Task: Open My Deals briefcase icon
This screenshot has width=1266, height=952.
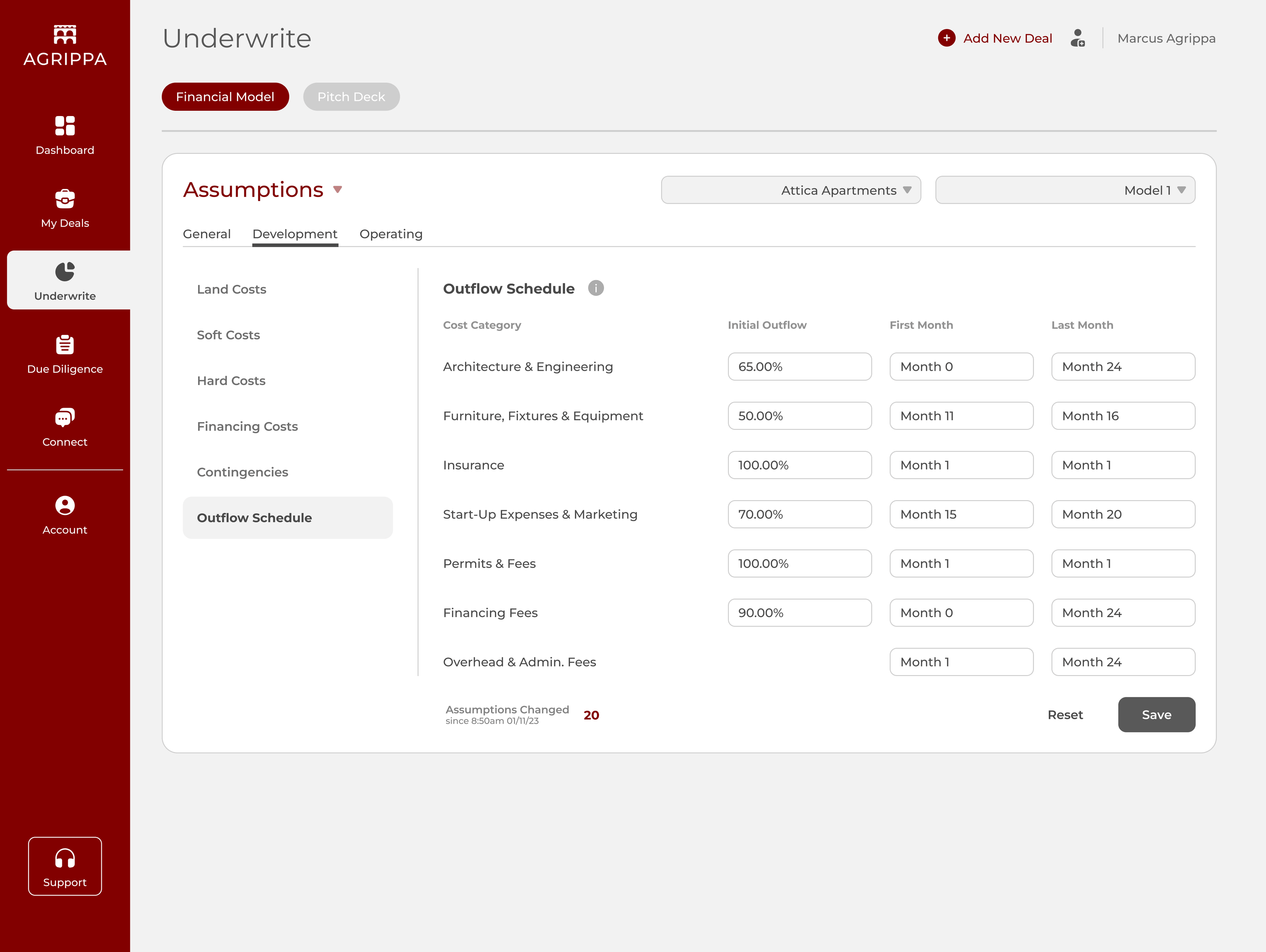Action: tap(65, 199)
